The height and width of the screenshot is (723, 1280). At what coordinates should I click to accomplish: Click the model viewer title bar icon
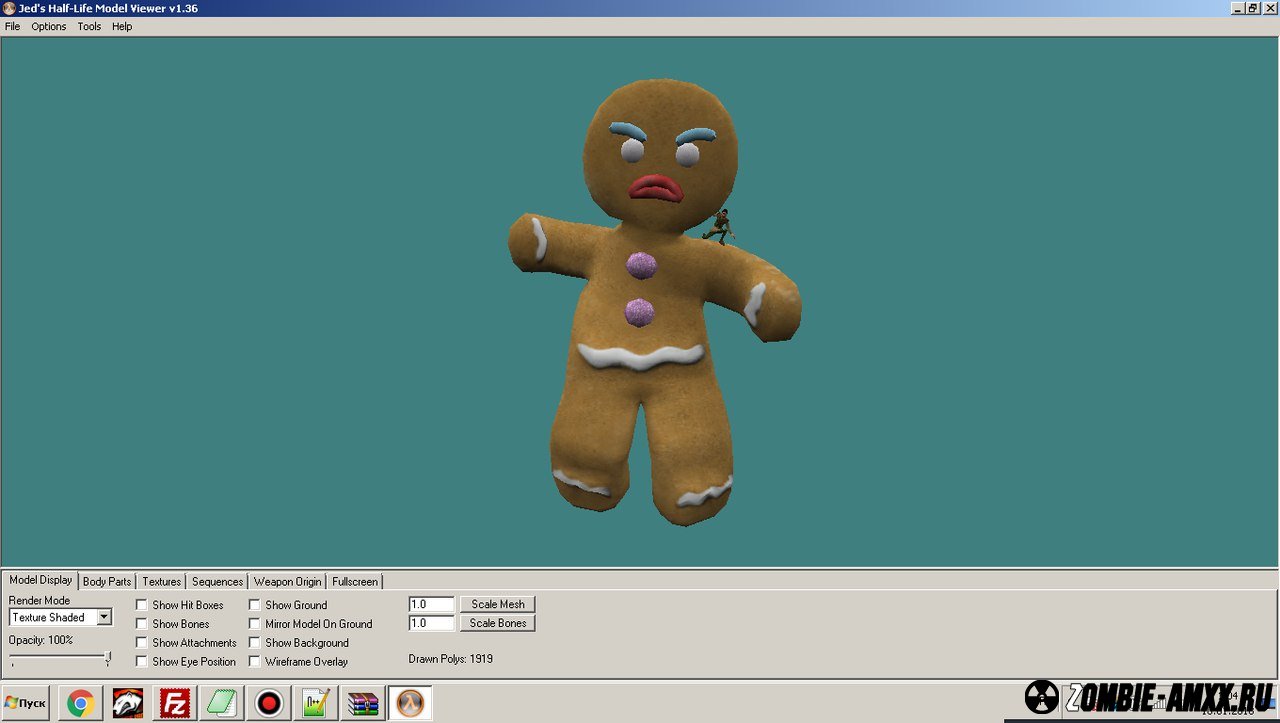(x=9, y=8)
